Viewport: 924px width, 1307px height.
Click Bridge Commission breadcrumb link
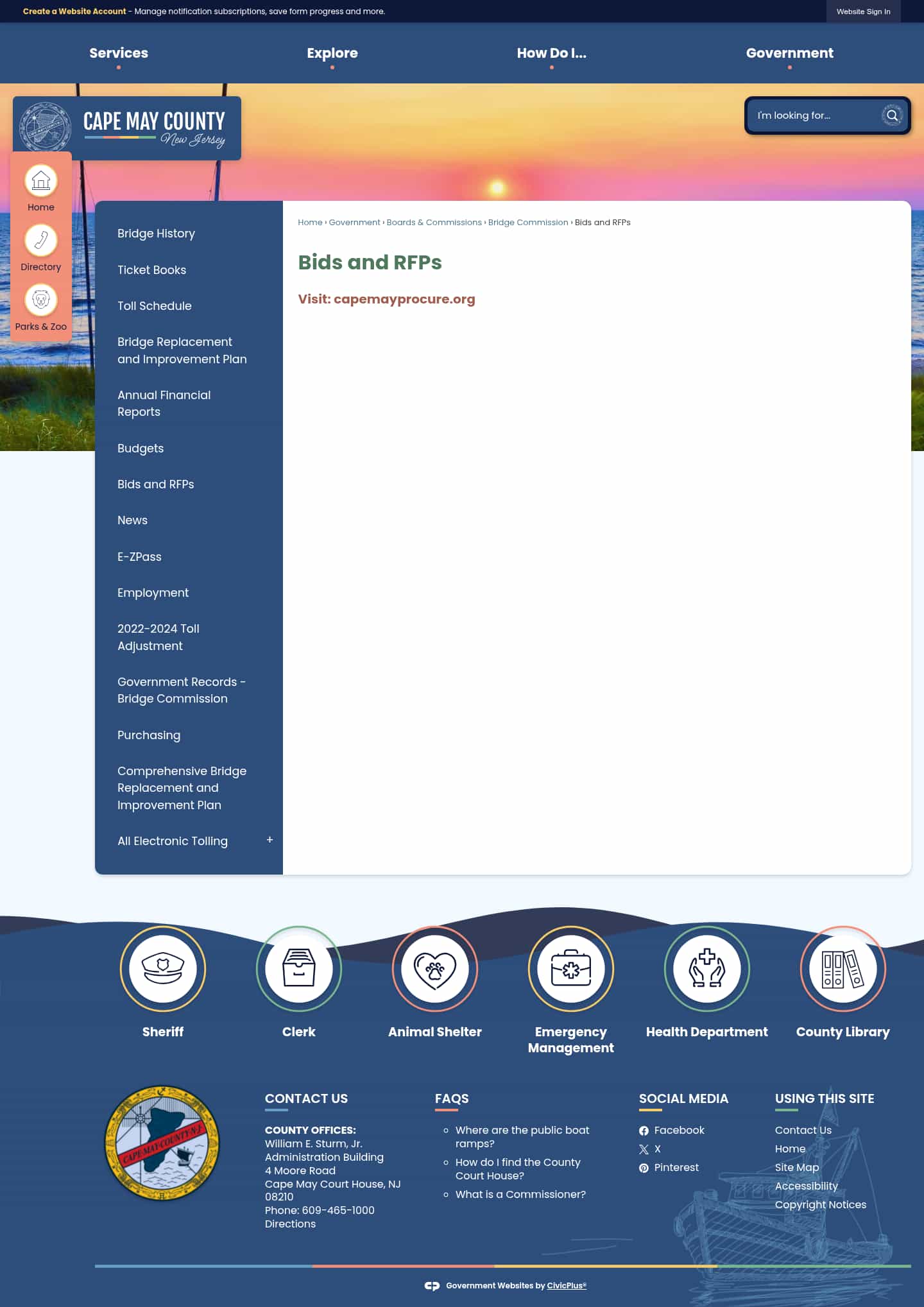coord(528,223)
